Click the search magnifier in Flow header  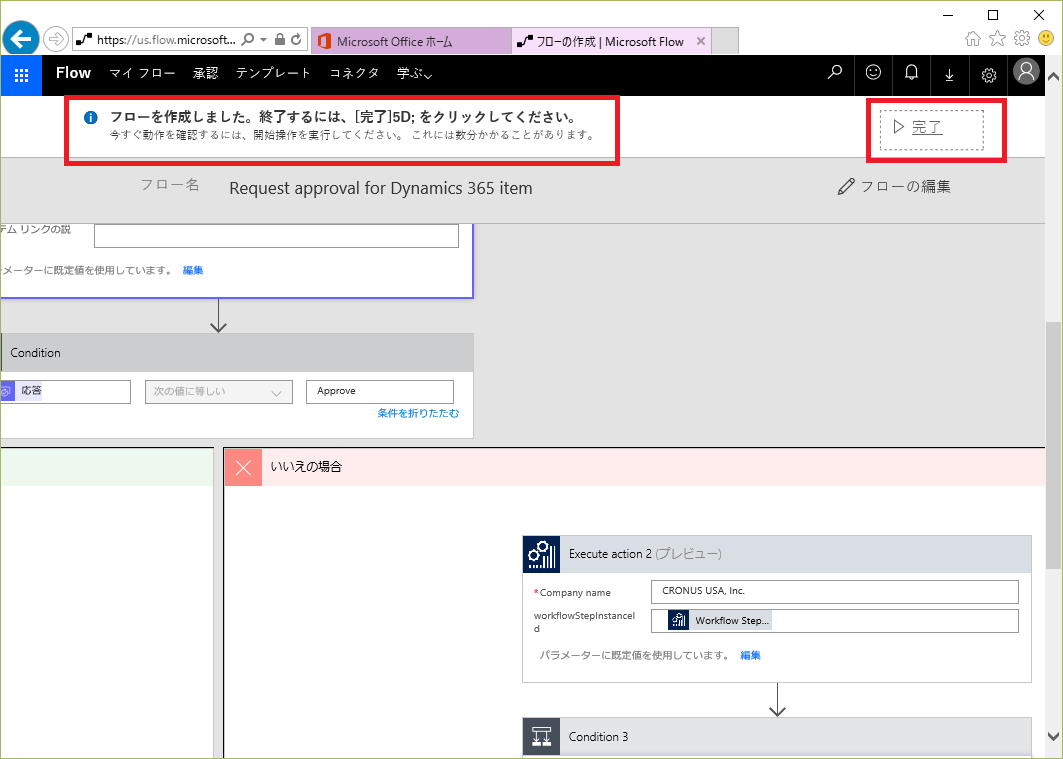[835, 73]
